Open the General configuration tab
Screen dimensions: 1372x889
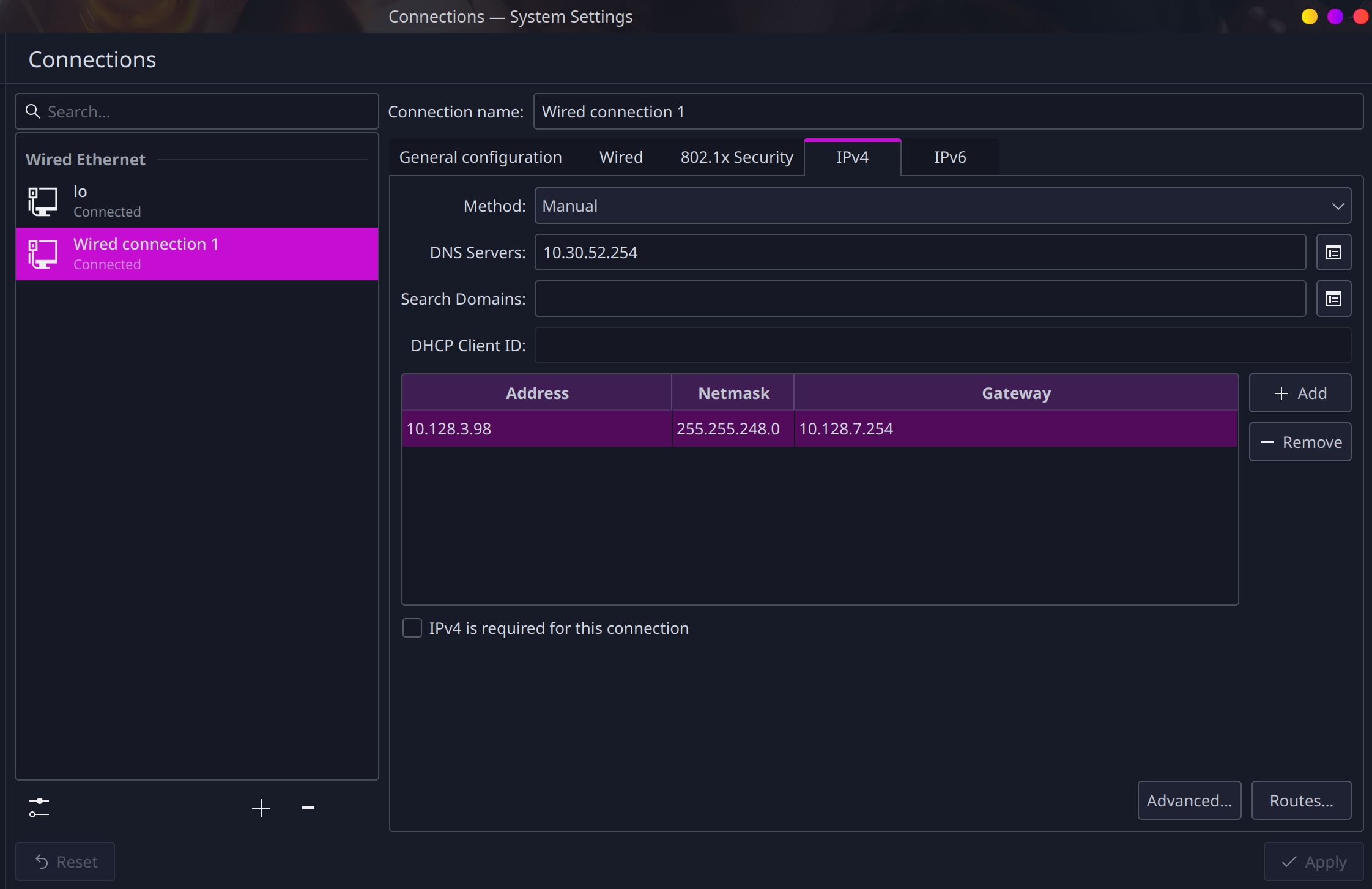coord(480,157)
